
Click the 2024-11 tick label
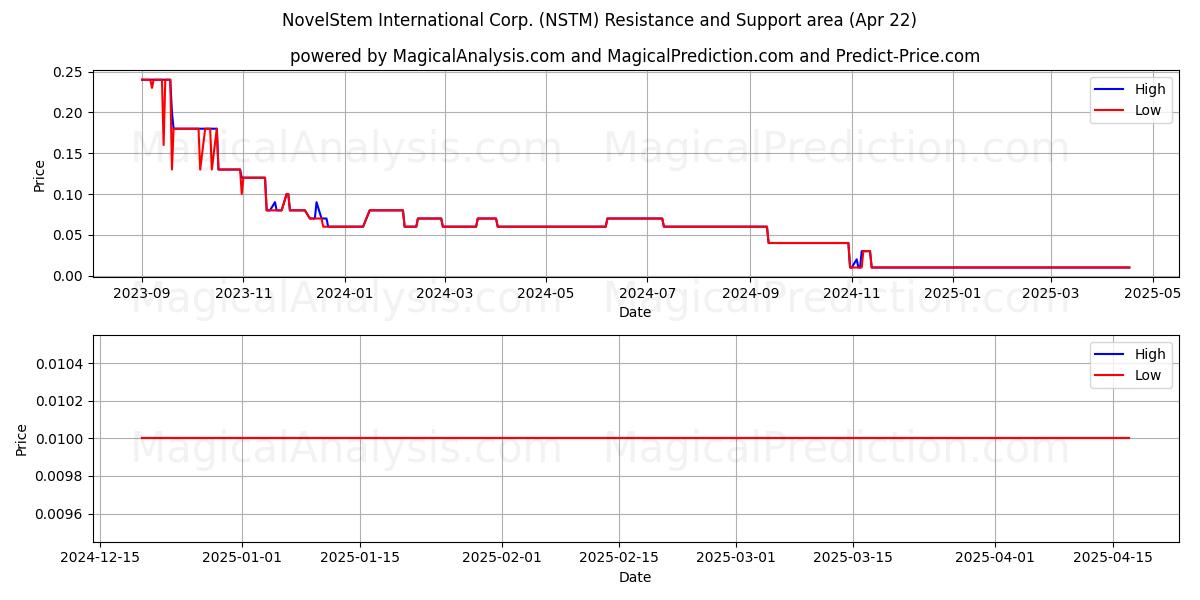click(850, 293)
